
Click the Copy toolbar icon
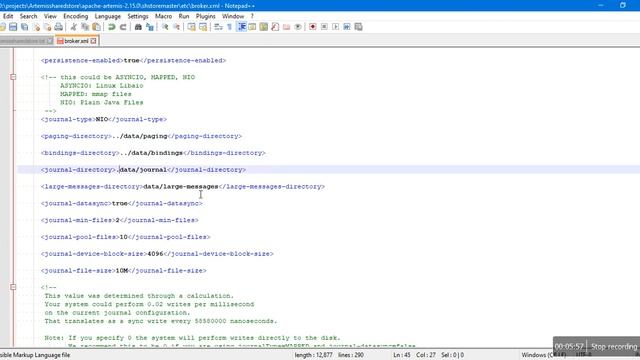pyautogui.click(x=85, y=27)
